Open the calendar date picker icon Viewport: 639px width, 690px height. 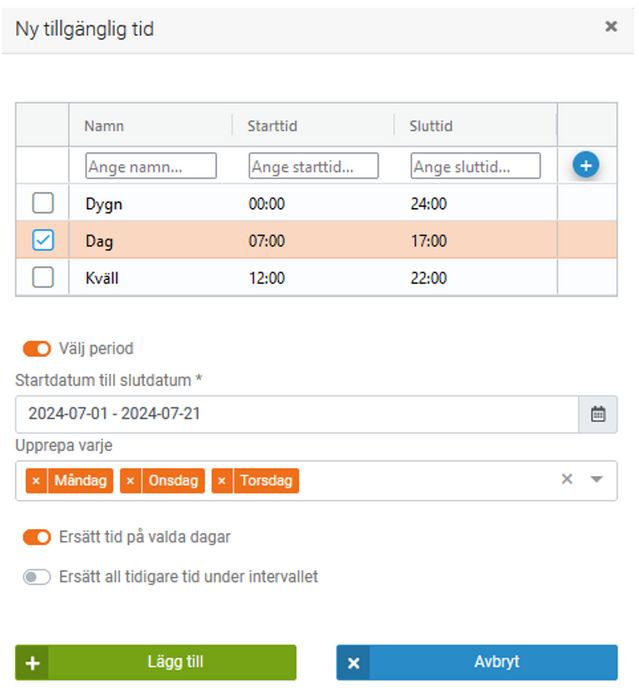tap(598, 414)
